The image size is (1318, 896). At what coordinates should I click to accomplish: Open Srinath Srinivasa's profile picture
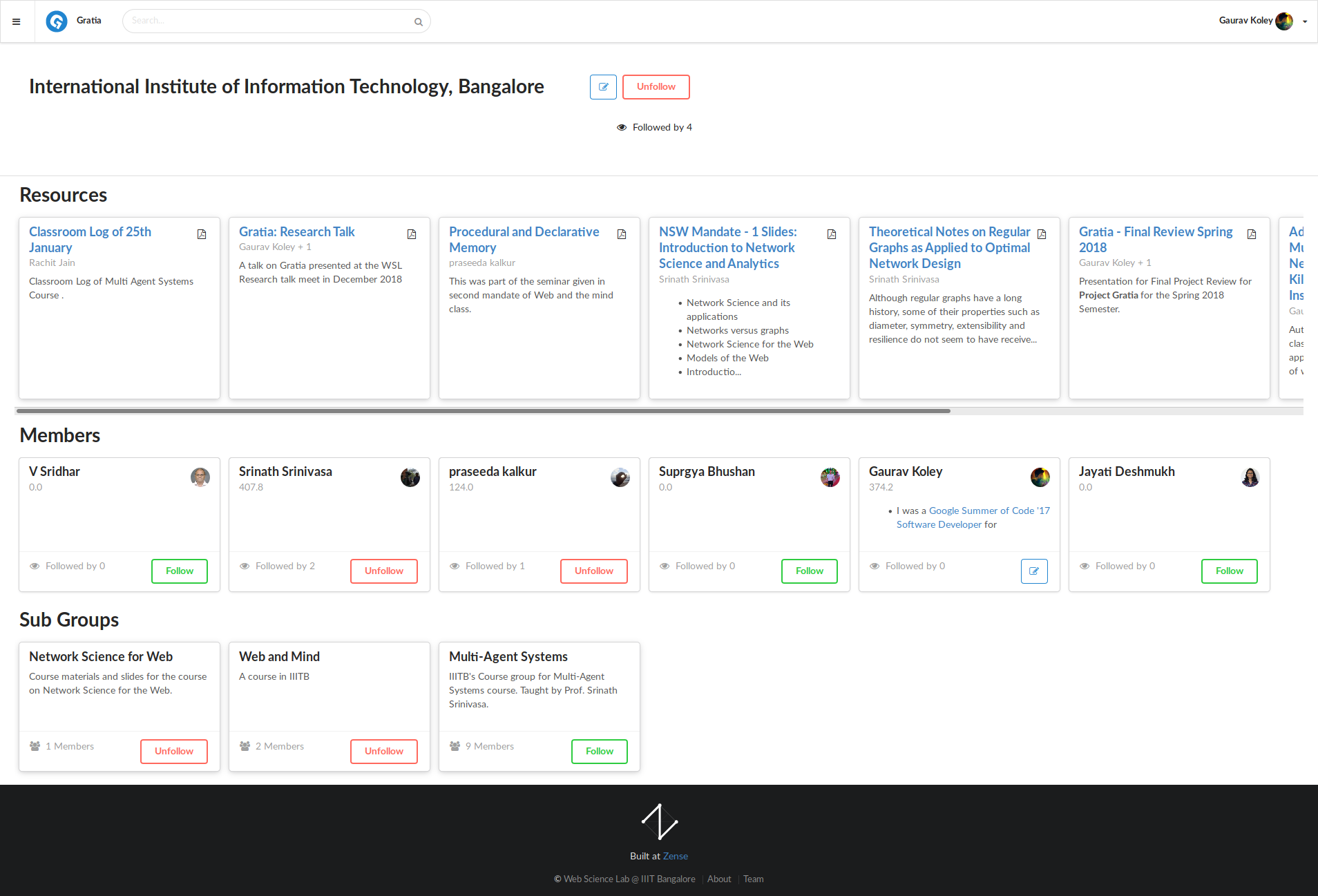point(410,477)
